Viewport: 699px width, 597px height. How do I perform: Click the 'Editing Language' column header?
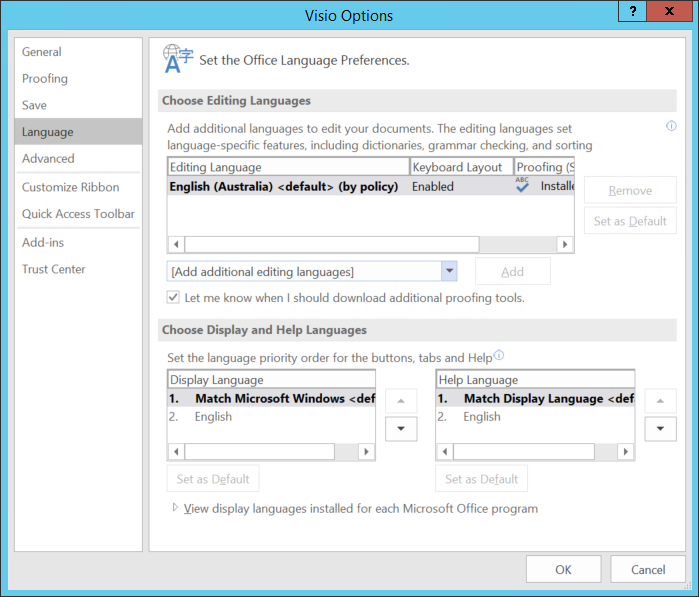[288, 167]
